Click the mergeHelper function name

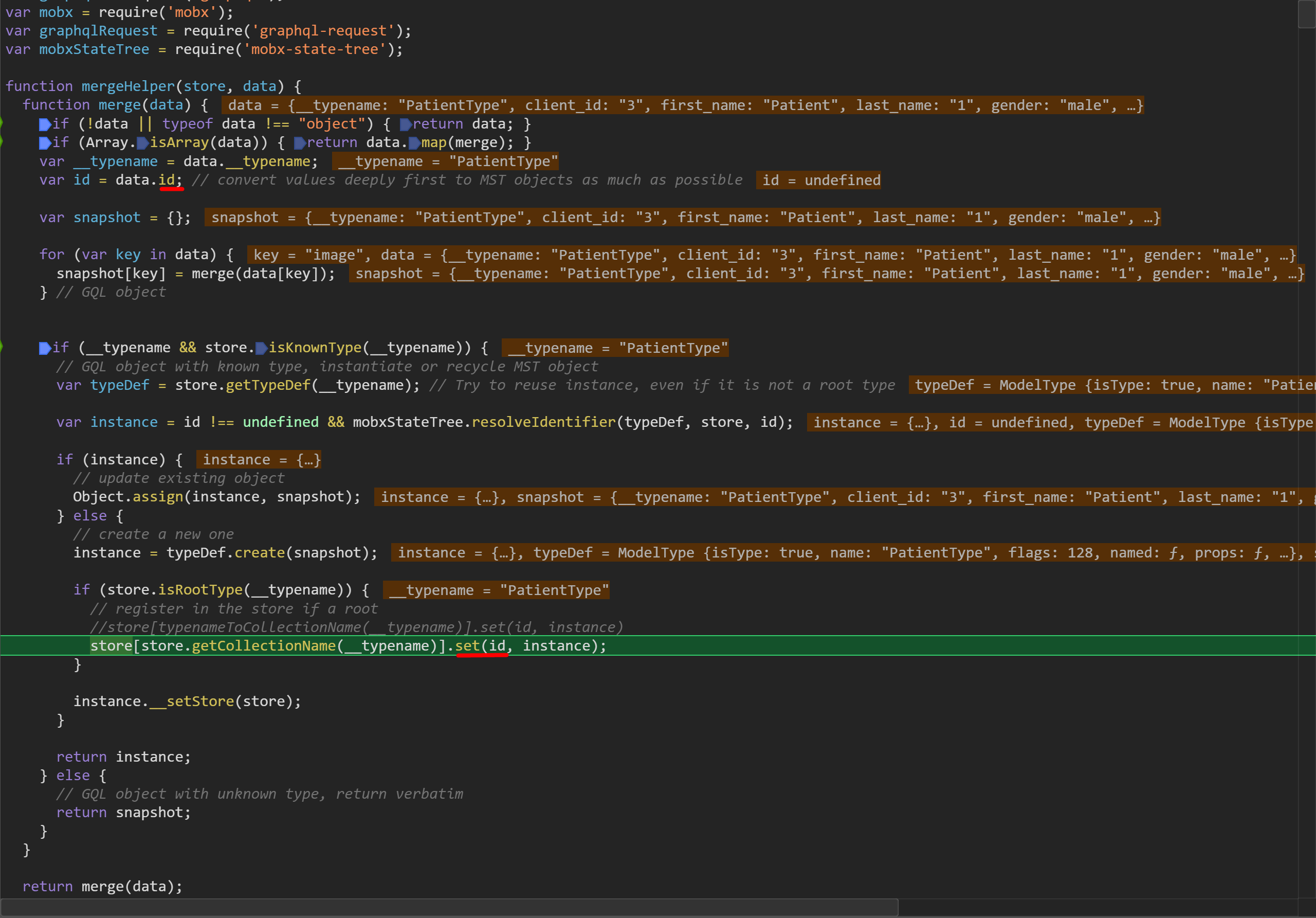pos(127,86)
